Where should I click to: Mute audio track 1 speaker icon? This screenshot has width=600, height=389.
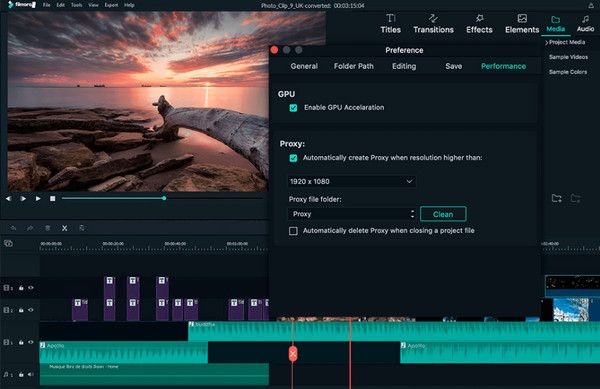31,374
